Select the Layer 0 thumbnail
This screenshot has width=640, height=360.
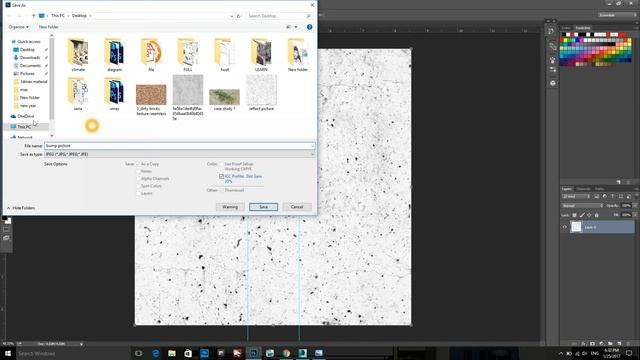[576, 227]
